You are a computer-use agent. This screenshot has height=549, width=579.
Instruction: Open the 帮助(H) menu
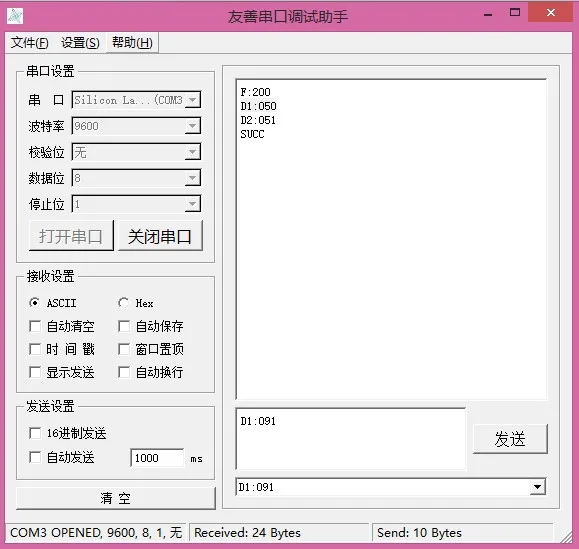coord(132,43)
